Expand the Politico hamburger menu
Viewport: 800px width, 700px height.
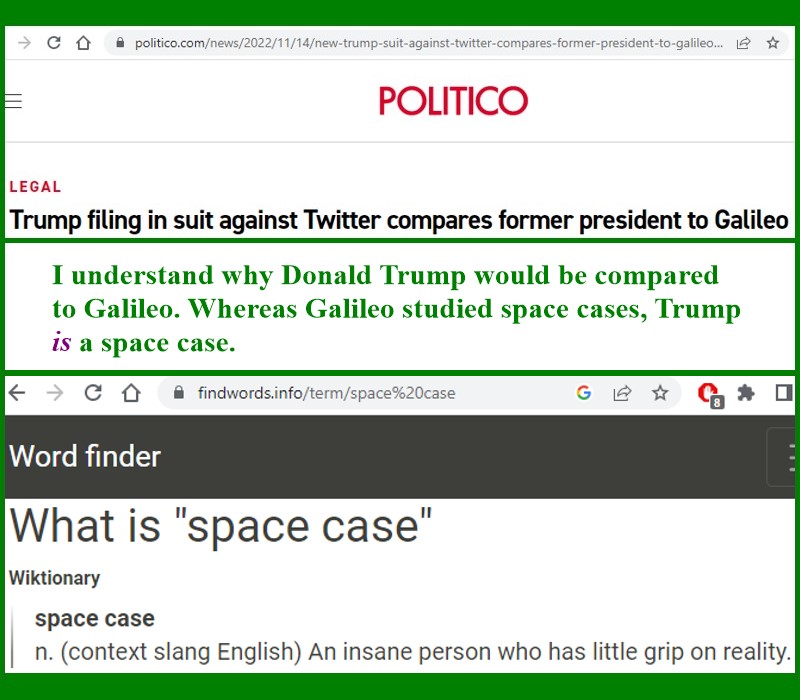coord(13,101)
